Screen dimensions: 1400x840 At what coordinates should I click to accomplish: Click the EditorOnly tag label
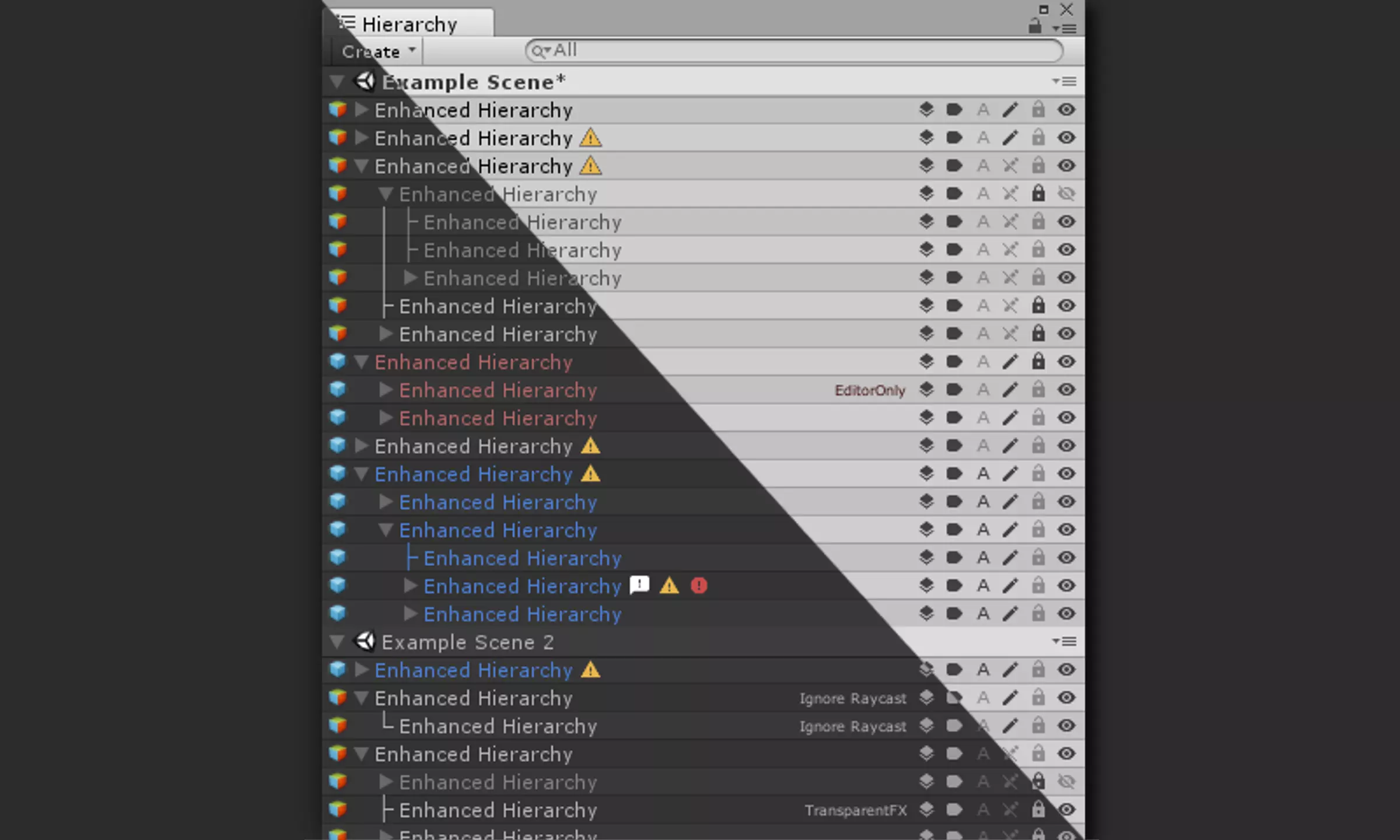pos(870,390)
